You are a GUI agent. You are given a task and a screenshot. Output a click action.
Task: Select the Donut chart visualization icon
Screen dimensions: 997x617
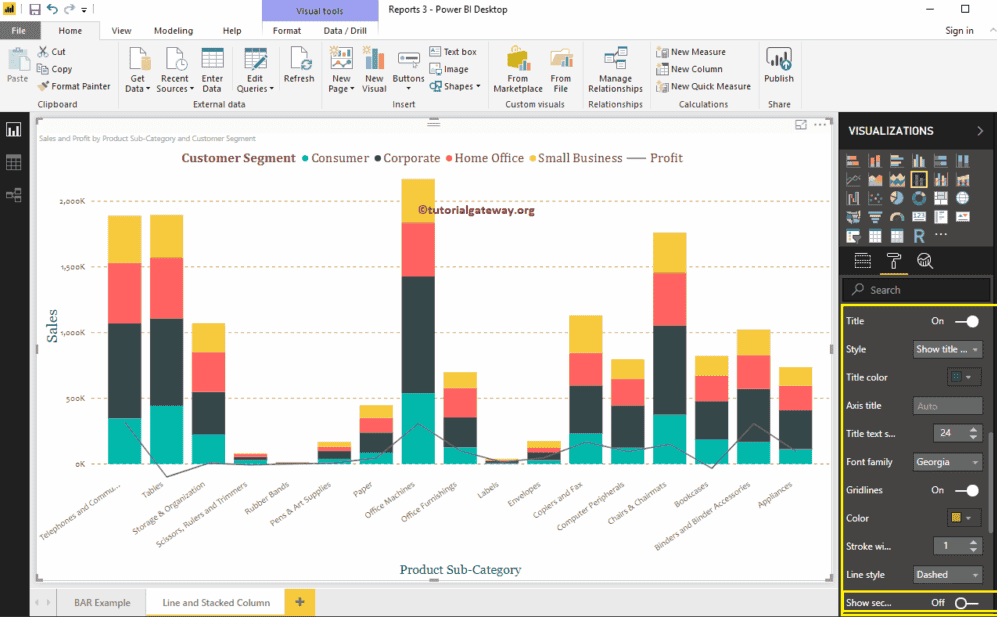[x=918, y=197]
